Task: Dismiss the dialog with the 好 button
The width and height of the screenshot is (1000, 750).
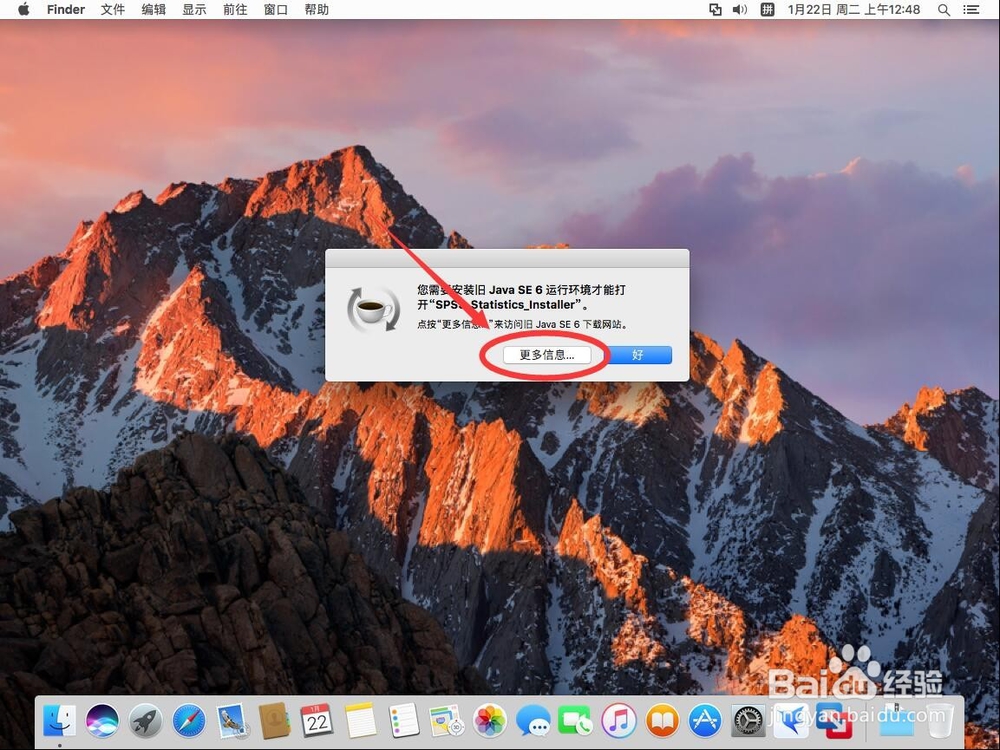Action: pyautogui.click(x=638, y=355)
